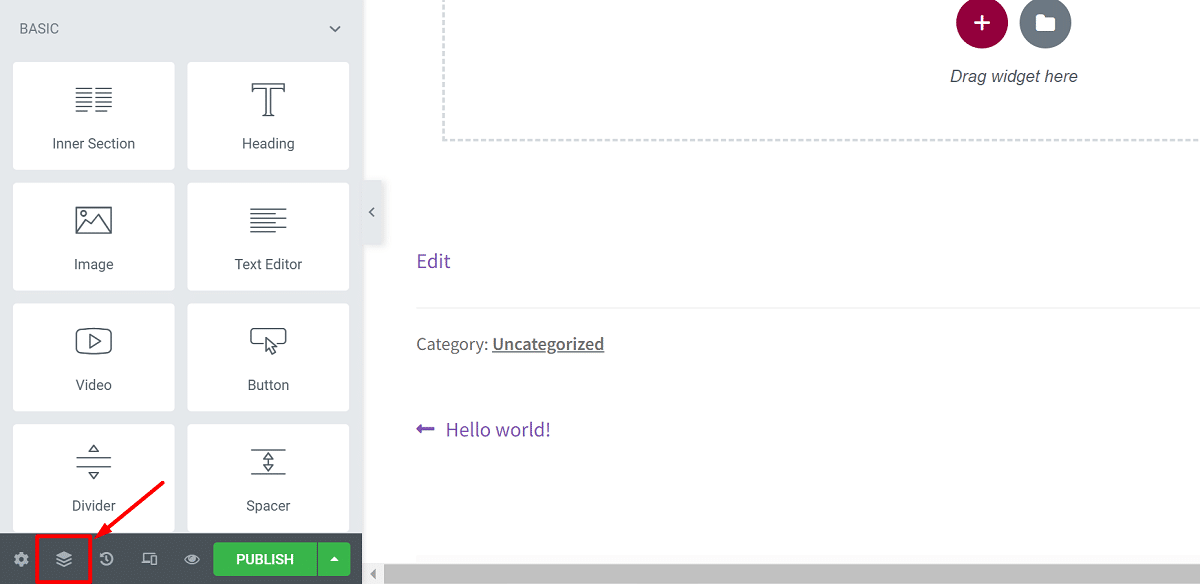Open save options arrow beside Publish

tap(334, 559)
